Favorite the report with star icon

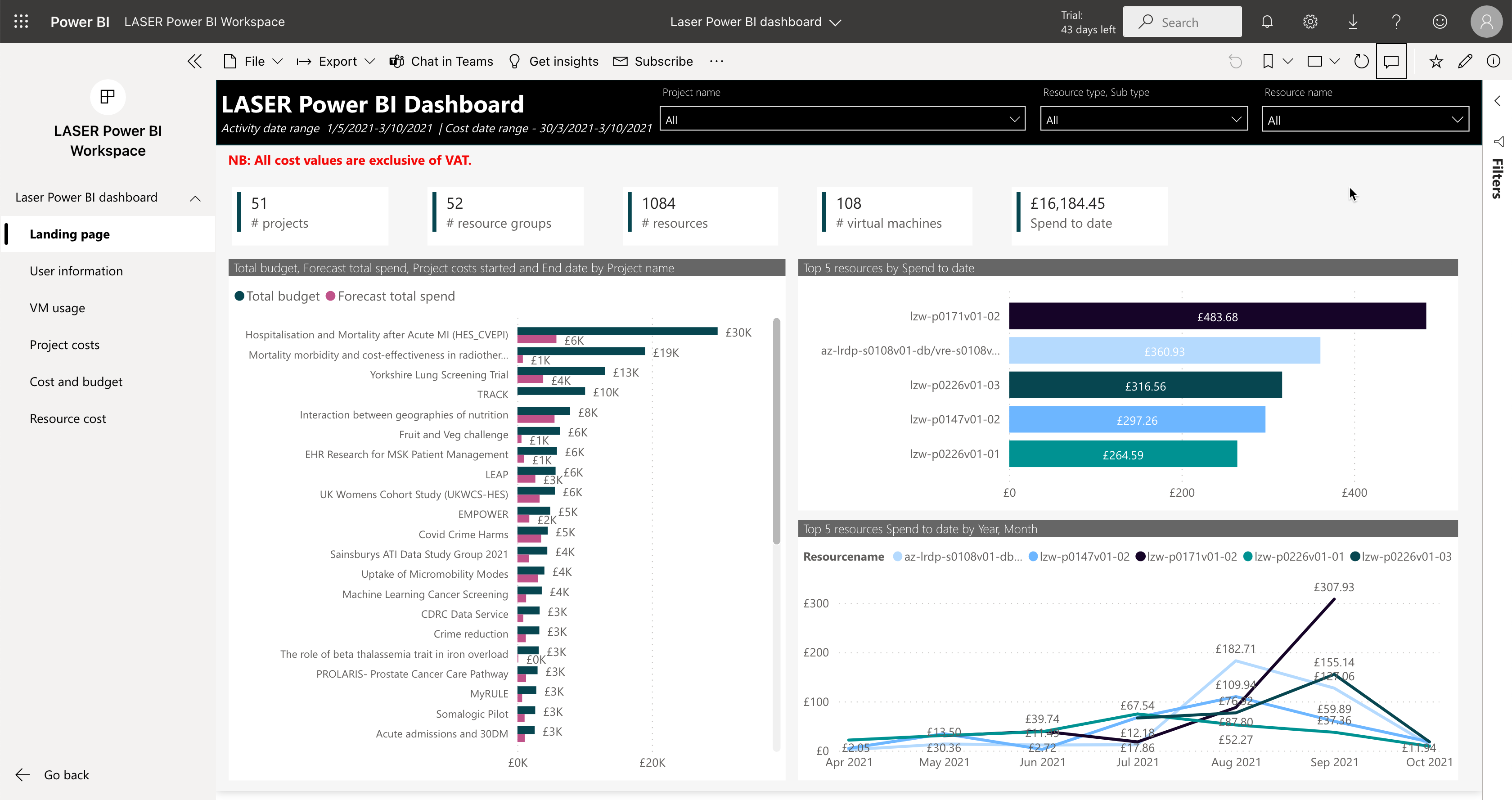[x=1435, y=61]
